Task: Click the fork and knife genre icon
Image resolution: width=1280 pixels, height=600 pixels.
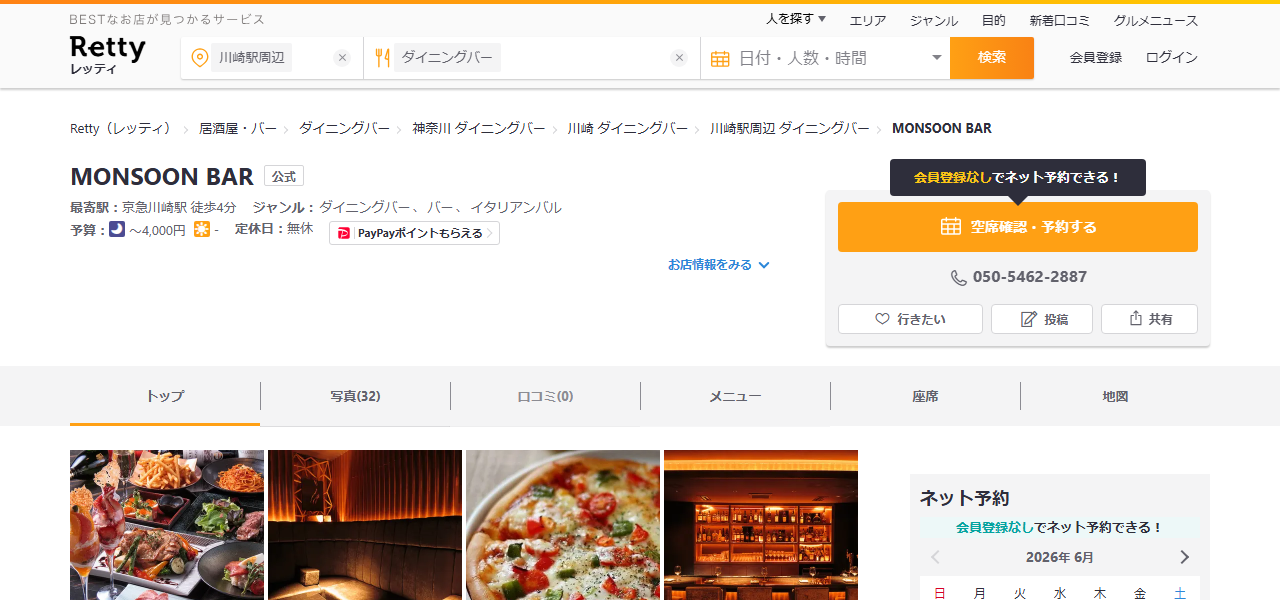Action: [381, 58]
